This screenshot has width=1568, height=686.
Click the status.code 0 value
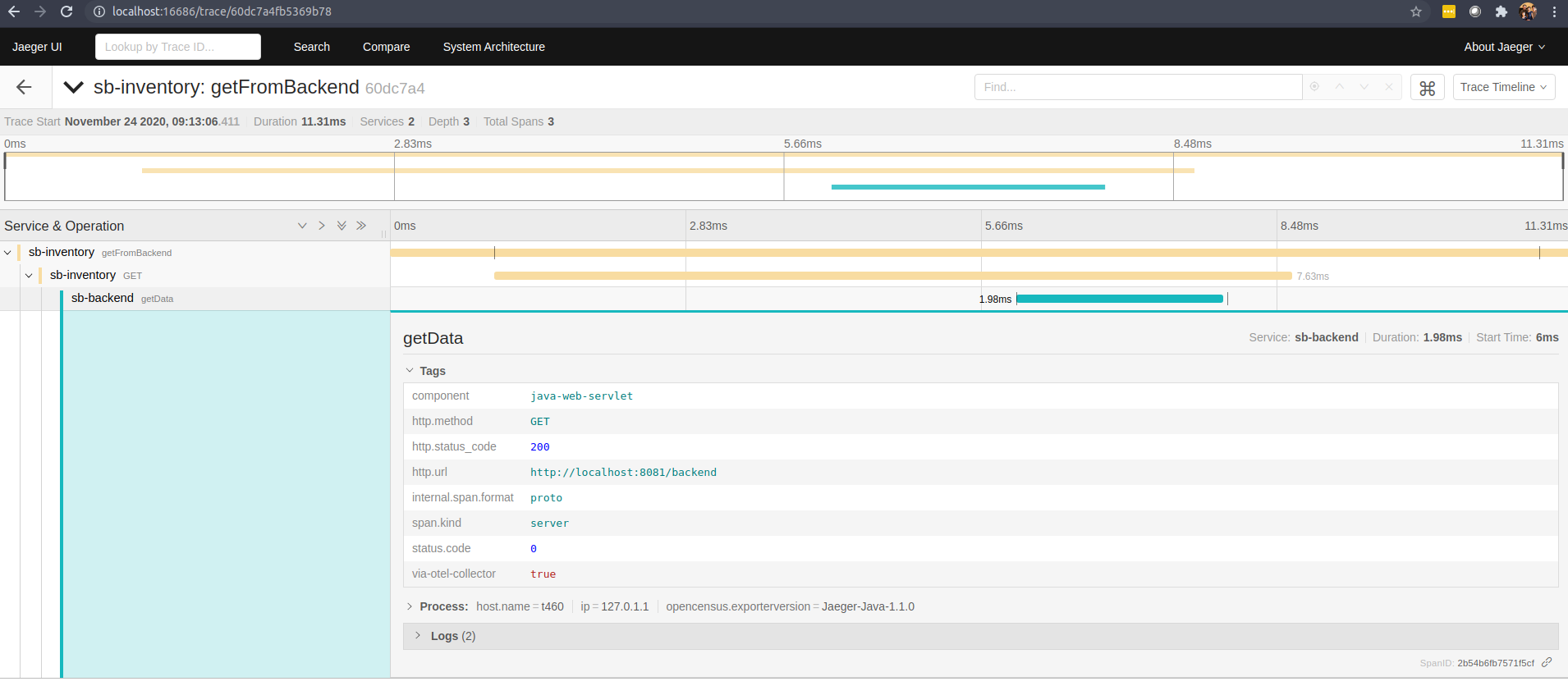click(x=534, y=548)
